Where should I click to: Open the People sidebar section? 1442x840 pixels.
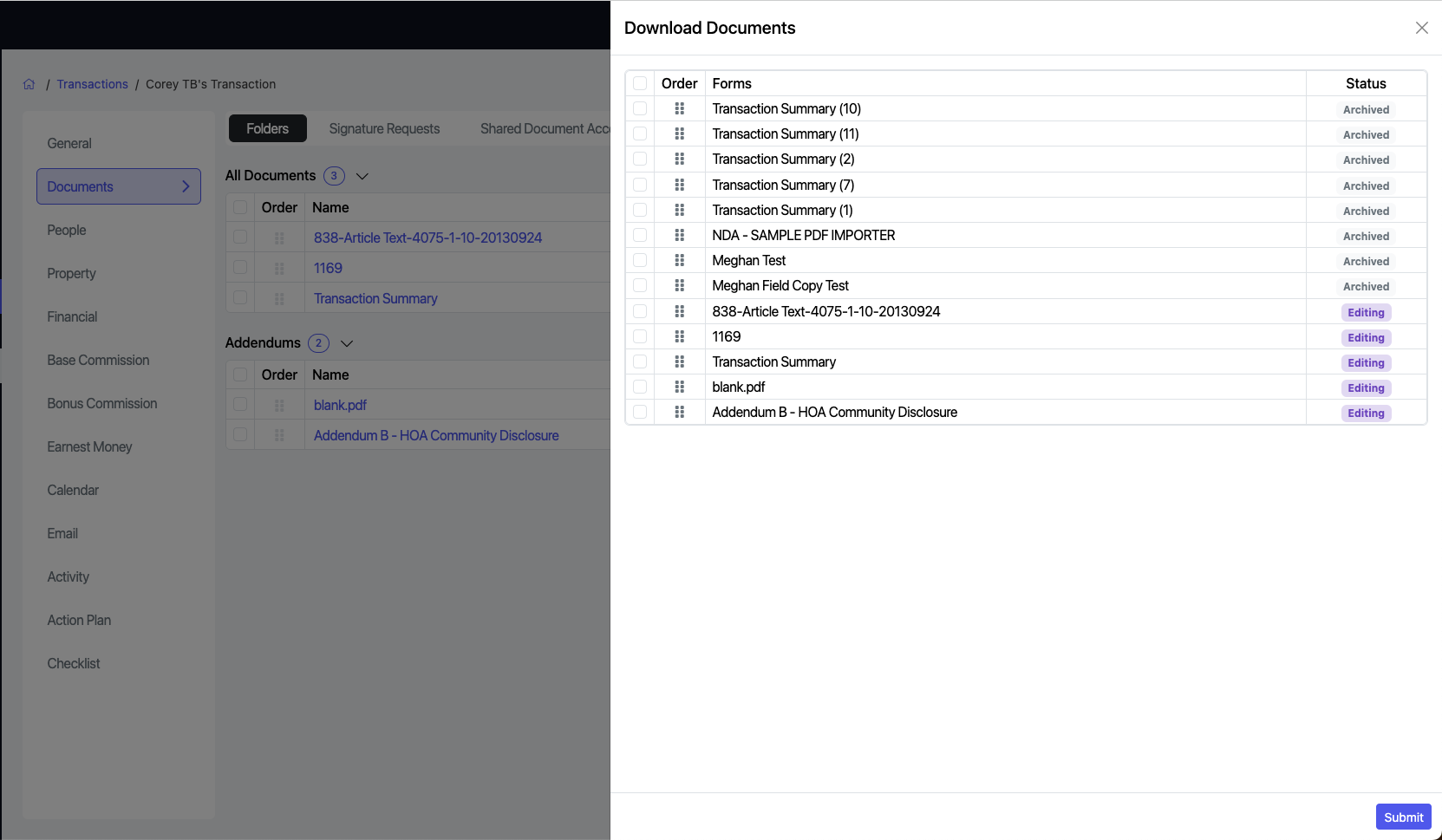[x=67, y=230]
